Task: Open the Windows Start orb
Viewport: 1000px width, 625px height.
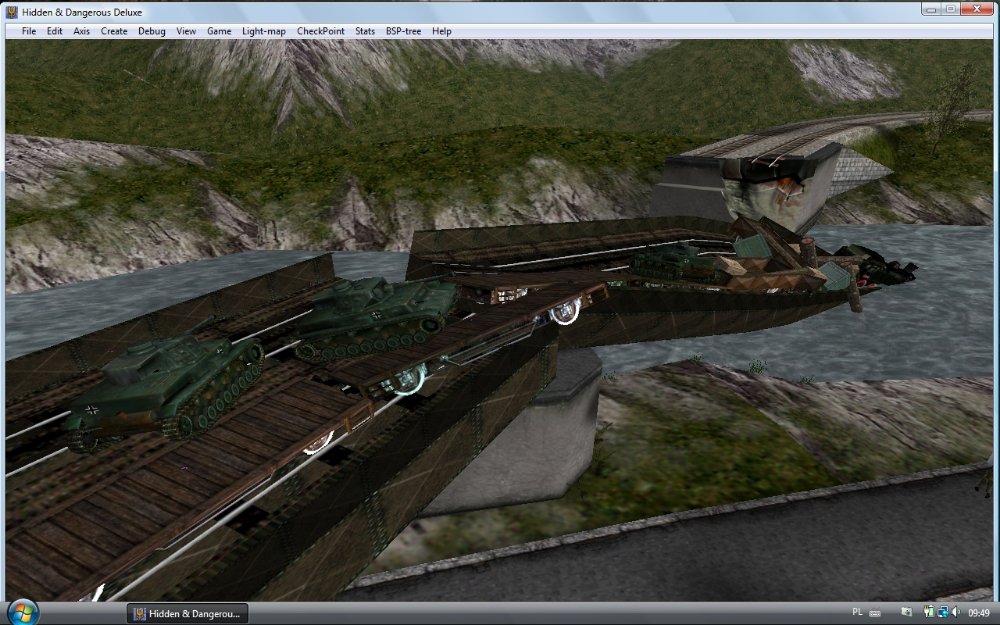Action: (x=23, y=613)
